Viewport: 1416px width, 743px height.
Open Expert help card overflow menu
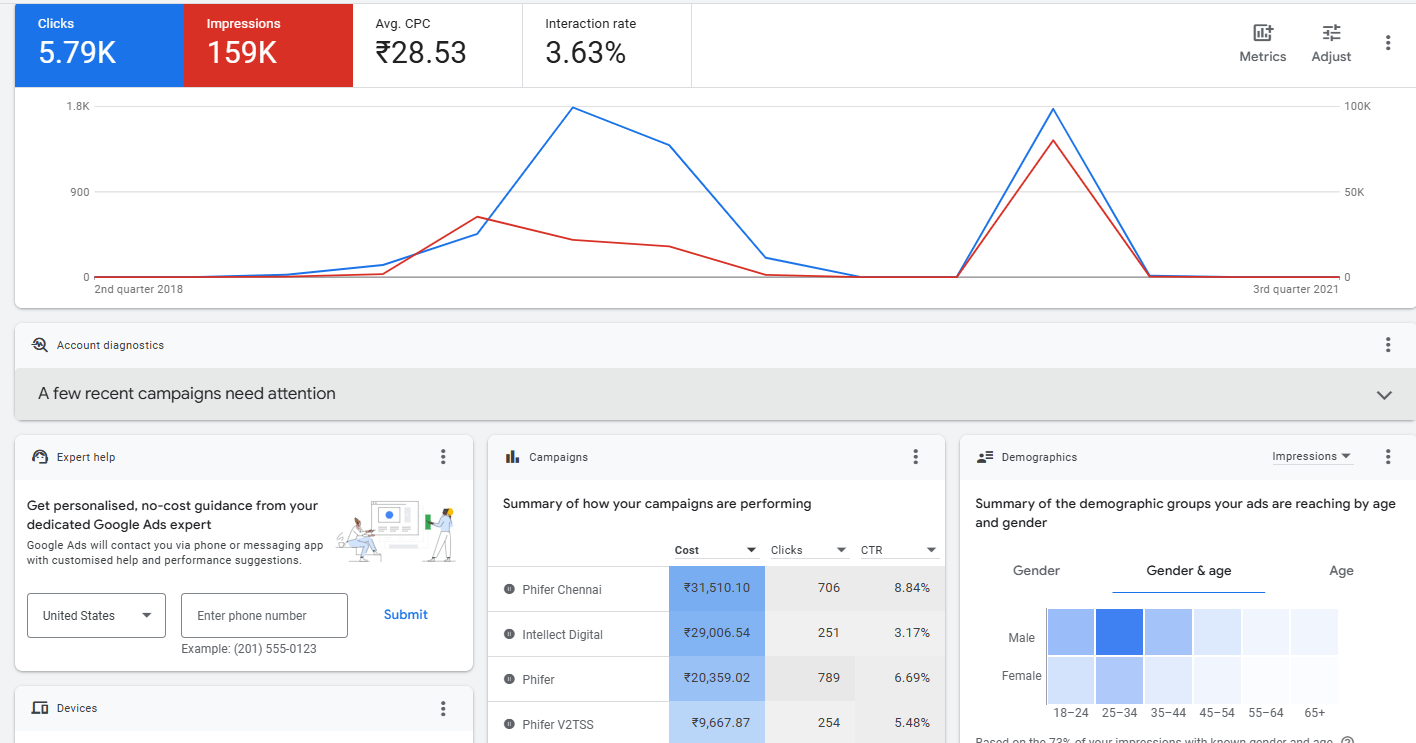tap(443, 457)
